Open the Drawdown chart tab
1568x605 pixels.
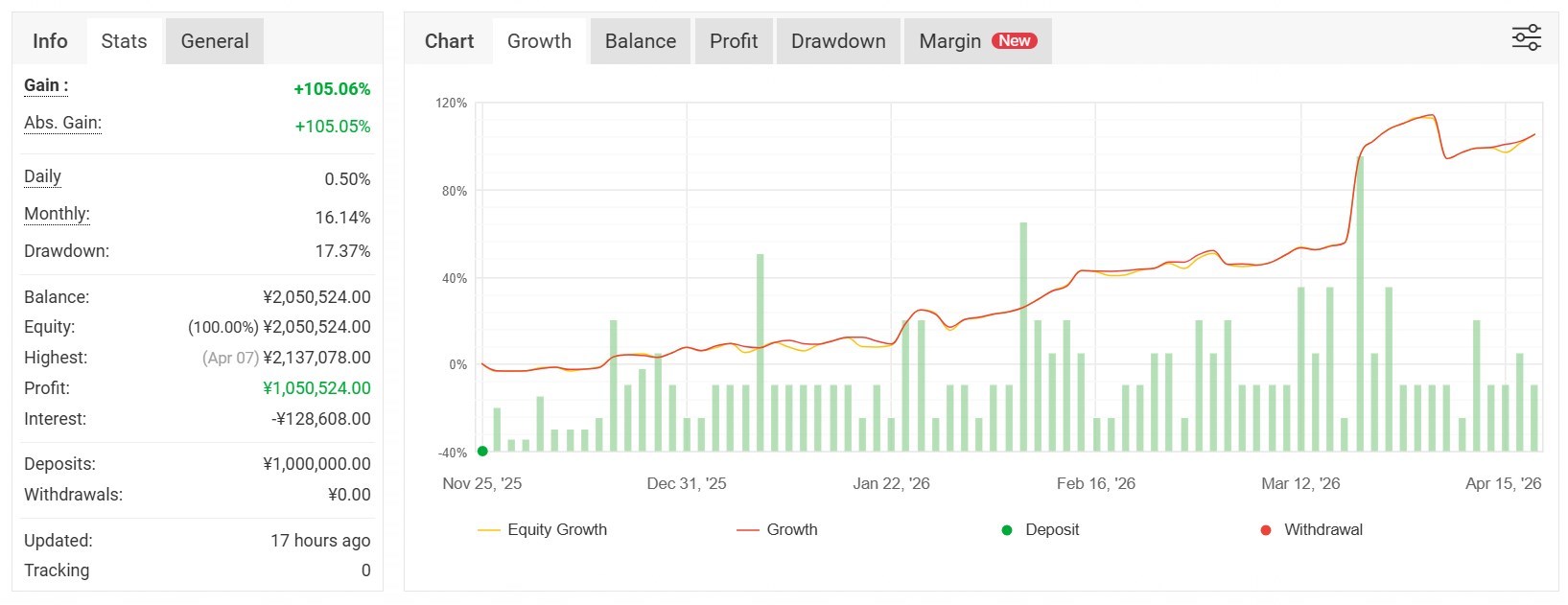[837, 41]
